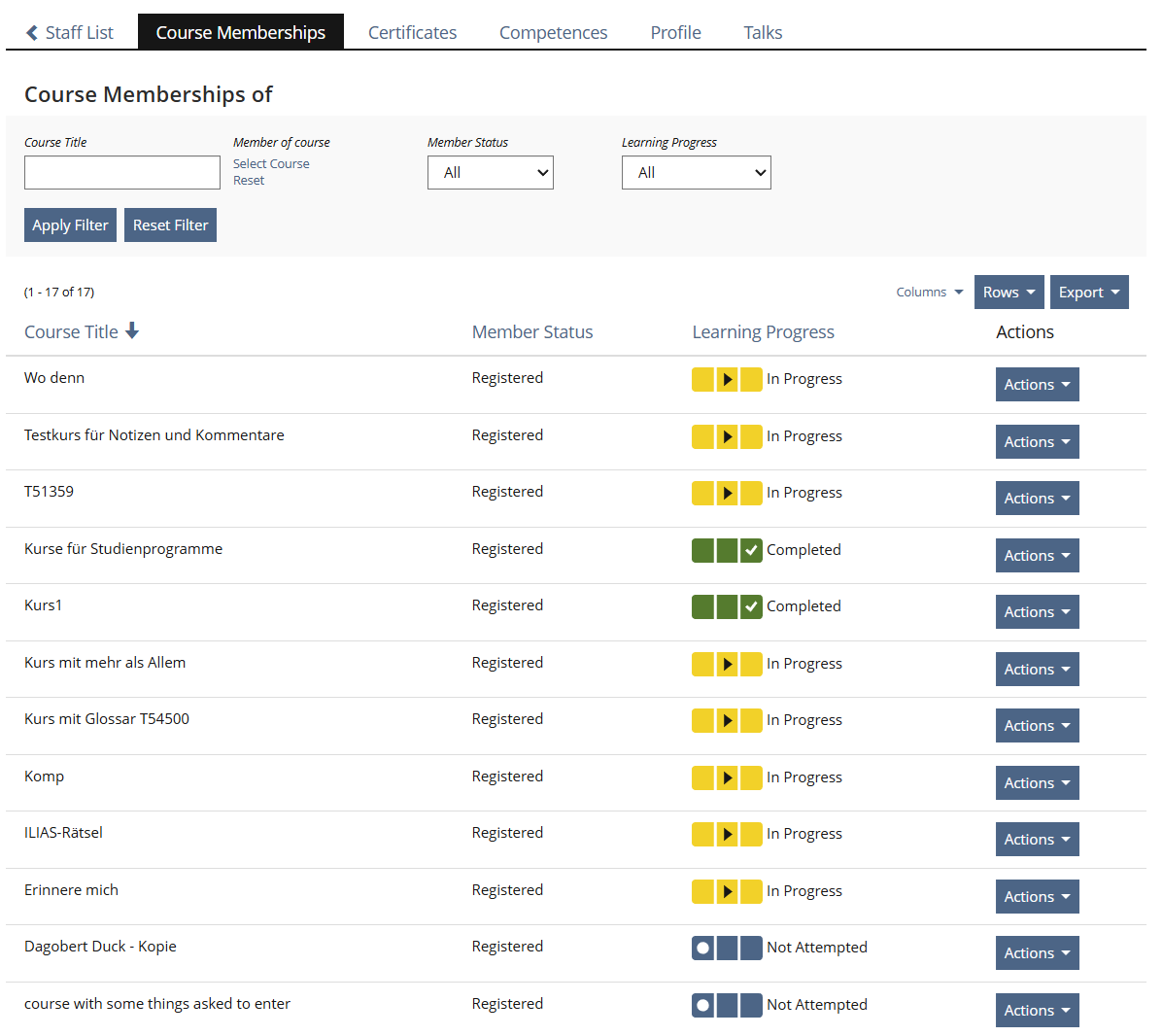The height and width of the screenshot is (1036, 1162).
Task: Click Not Attempted icon for Dagobert Duck - Kopie
Action: pyautogui.click(x=727, y=948)
